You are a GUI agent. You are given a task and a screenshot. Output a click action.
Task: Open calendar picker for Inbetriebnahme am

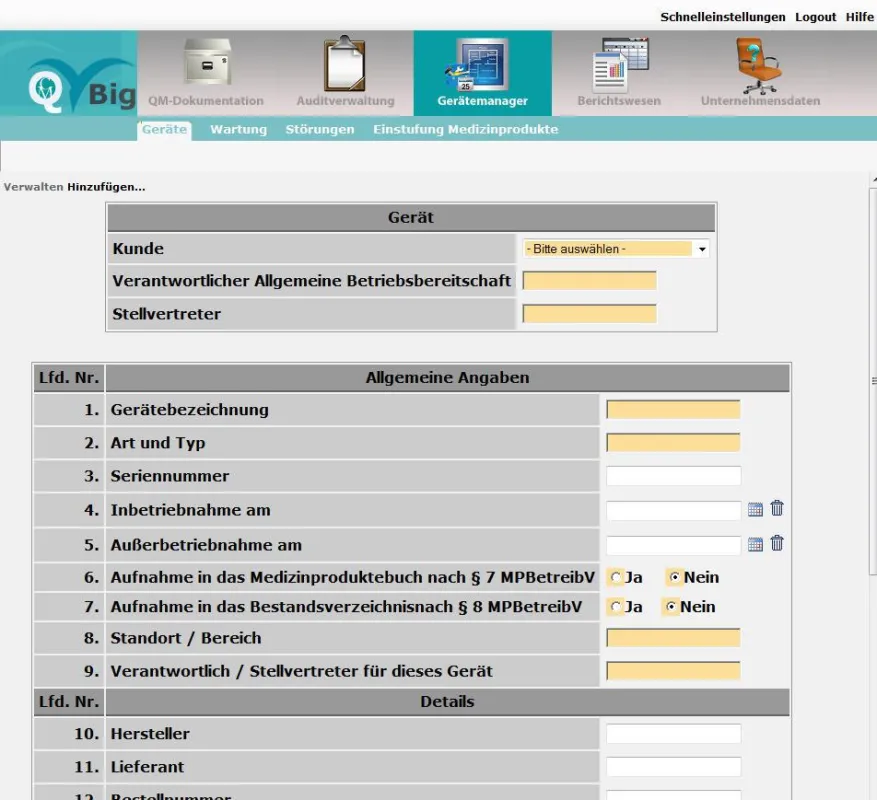(755, 510)
